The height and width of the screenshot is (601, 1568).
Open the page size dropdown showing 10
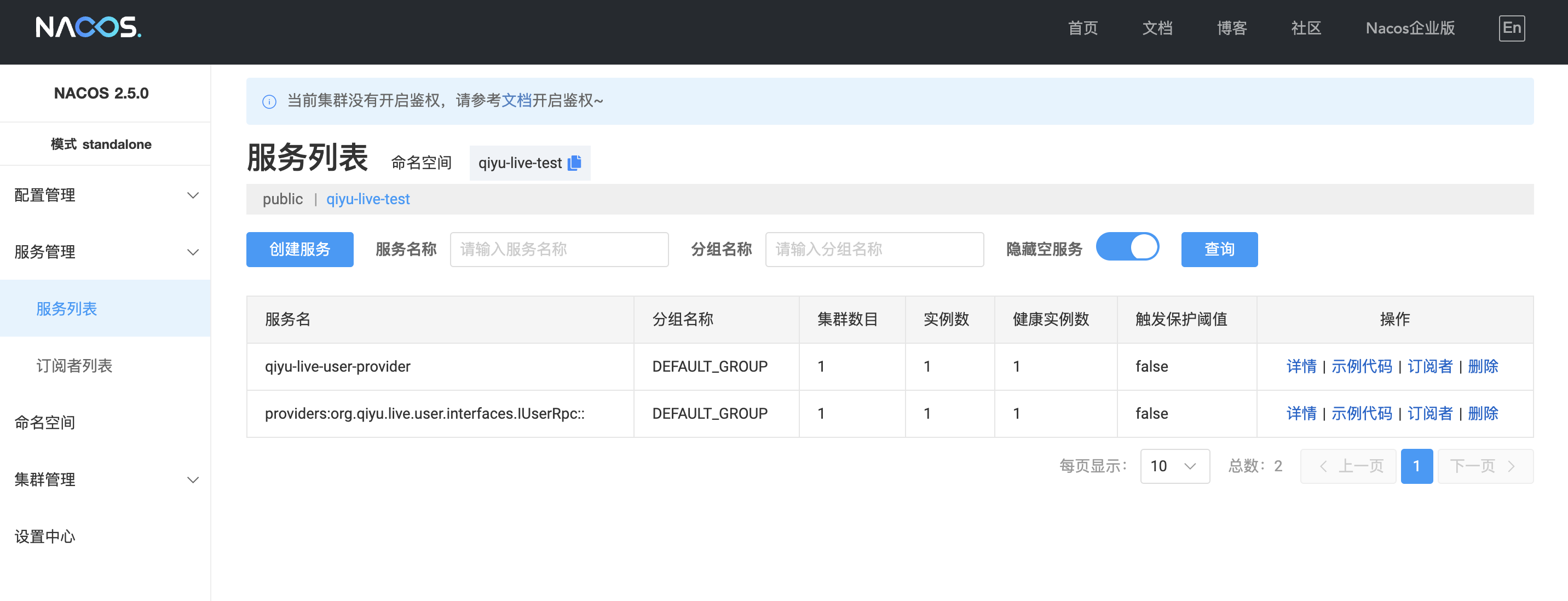click(1174, 466)
